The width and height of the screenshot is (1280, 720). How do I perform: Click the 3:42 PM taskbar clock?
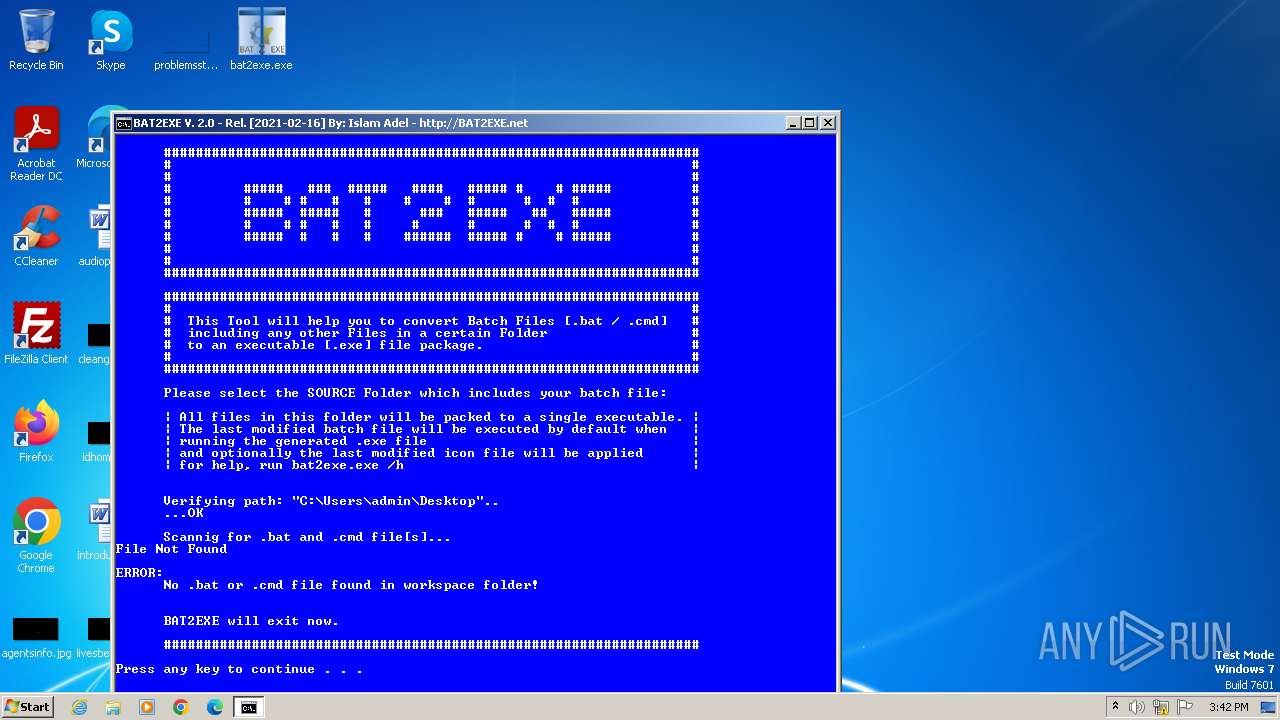click(1228, 707)
